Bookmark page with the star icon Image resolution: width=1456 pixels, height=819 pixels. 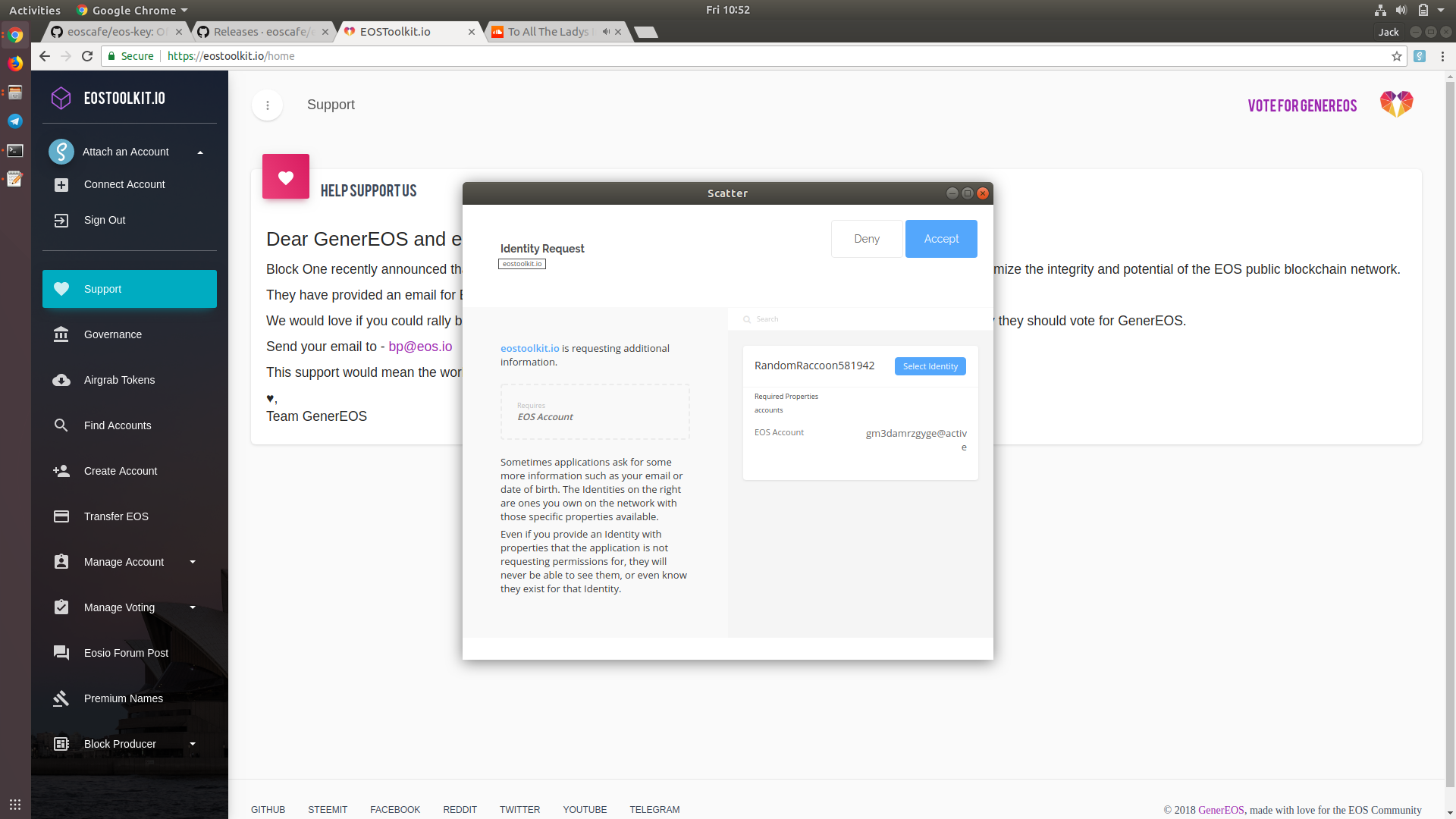tap(1397, 56)
